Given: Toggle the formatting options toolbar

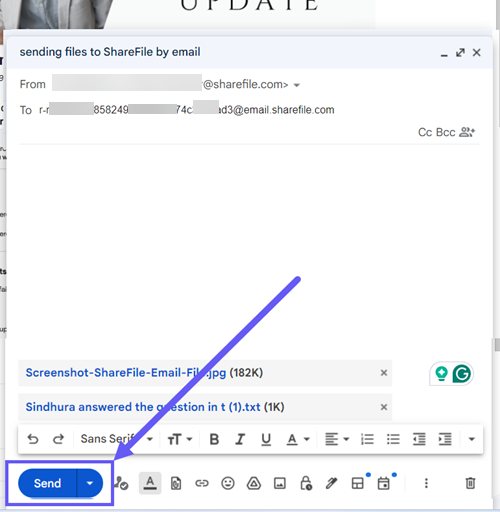Looking at the screenshot, I should point(150,483).
